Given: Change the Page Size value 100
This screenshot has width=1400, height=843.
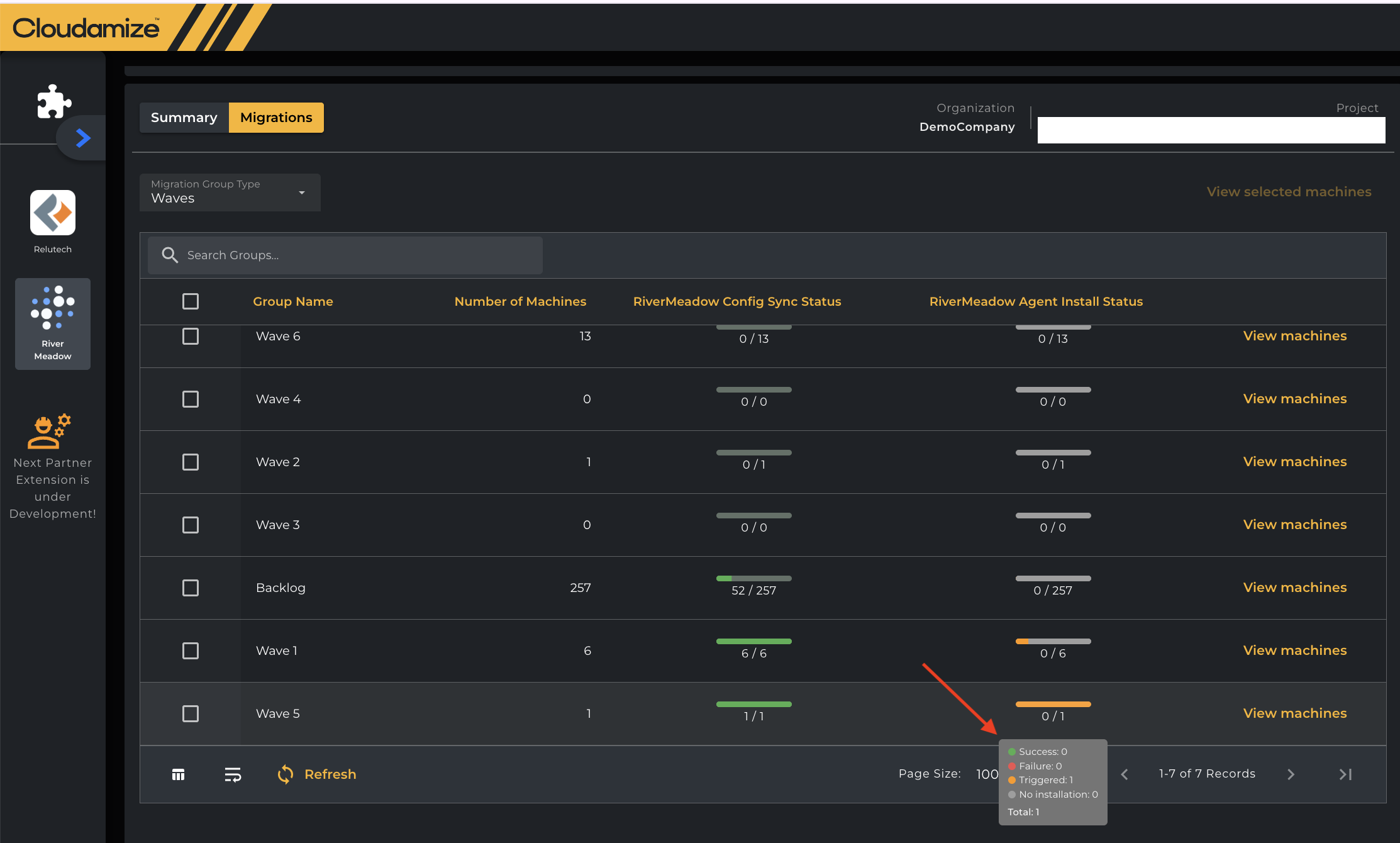Looking at the screenshot, I should (987, 774).
